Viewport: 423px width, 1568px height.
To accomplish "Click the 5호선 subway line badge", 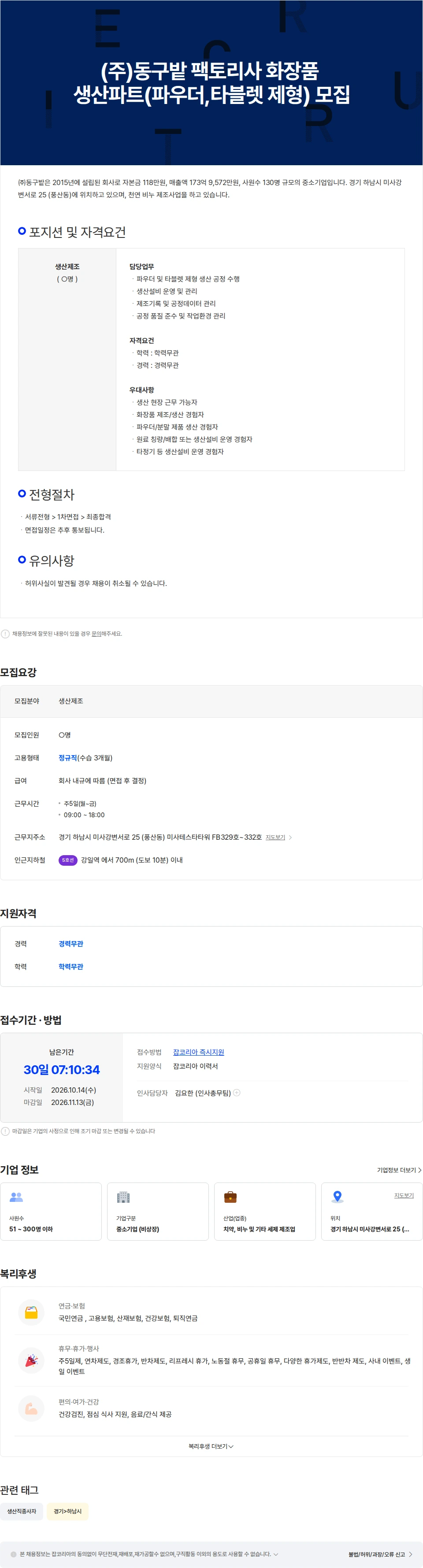I will pos(67,860).
